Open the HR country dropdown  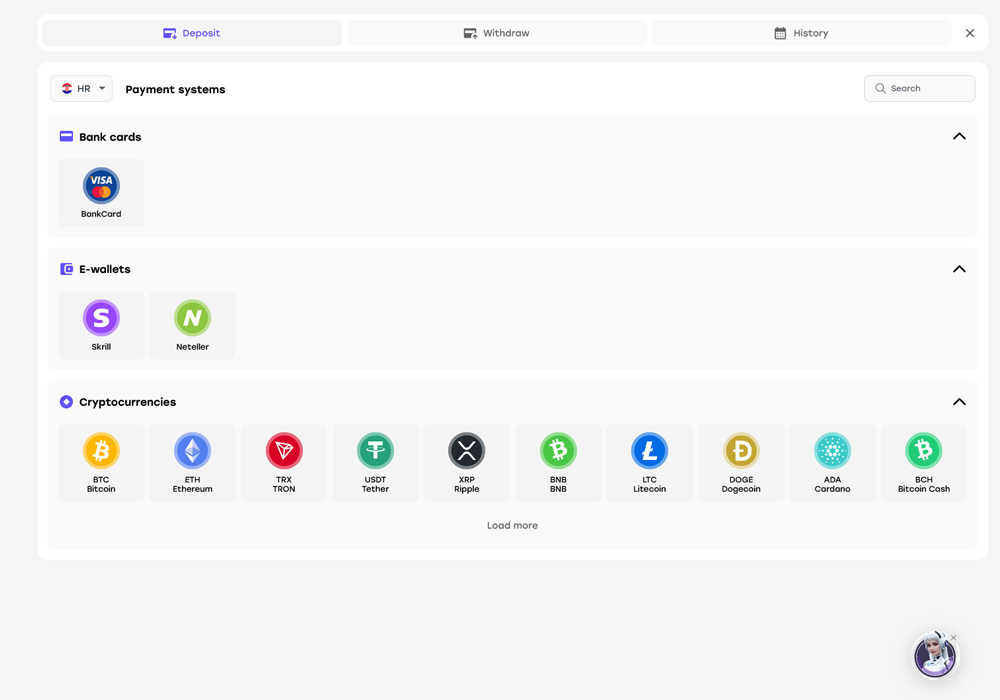coord(82,89)
